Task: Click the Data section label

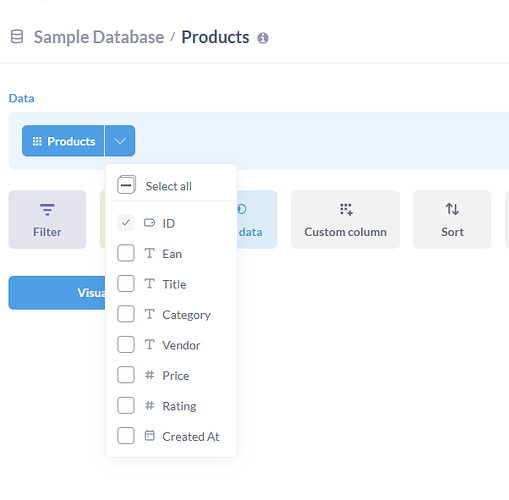Action: click(21, 98)
